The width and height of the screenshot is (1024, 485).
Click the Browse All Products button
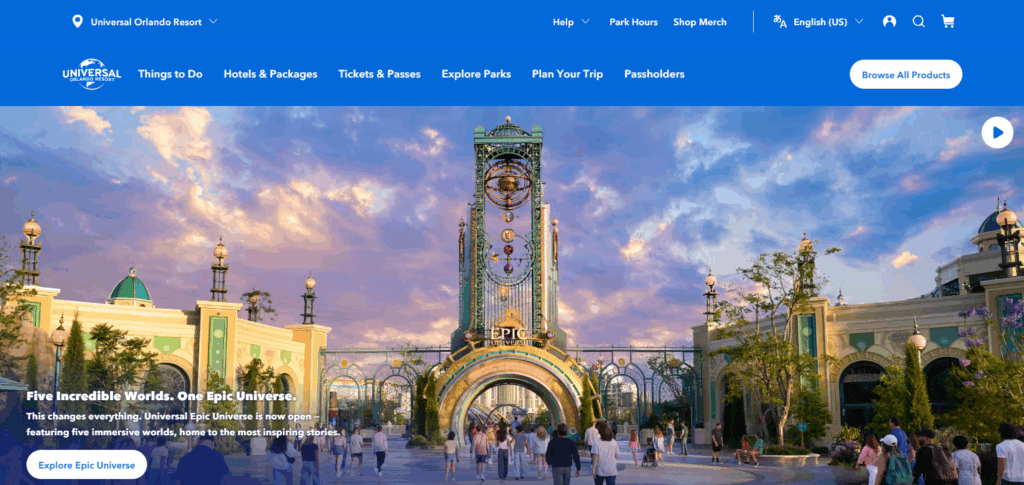point(905,74)
